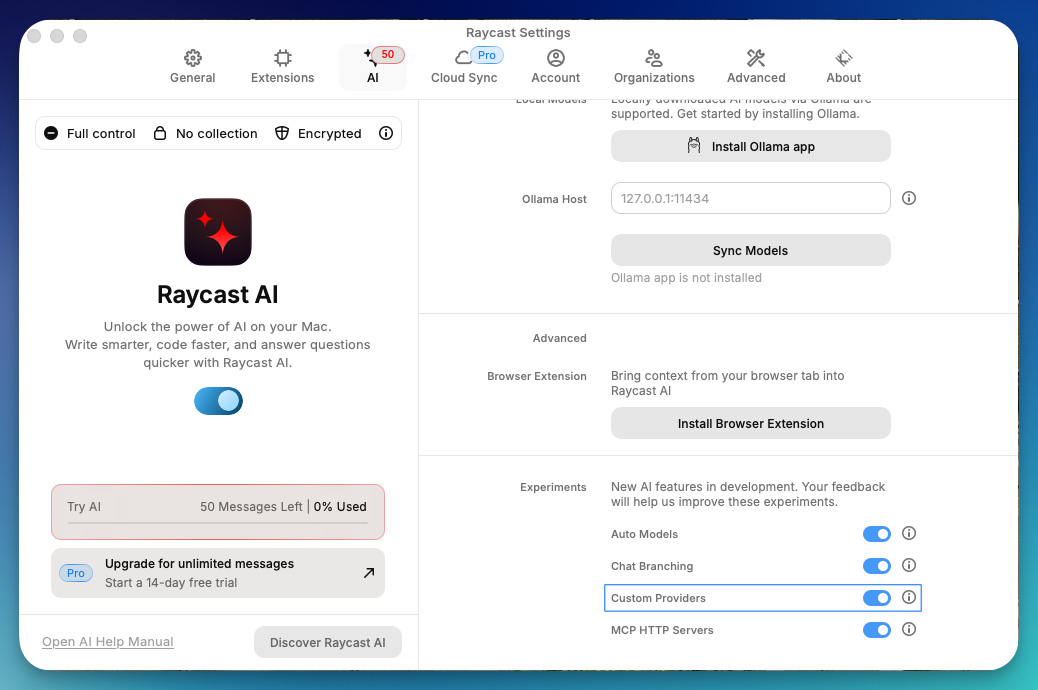Disable MCP HTTP Servers experiment
Image resolution: width=1038 pixels, height=690 pixels.
877,629
